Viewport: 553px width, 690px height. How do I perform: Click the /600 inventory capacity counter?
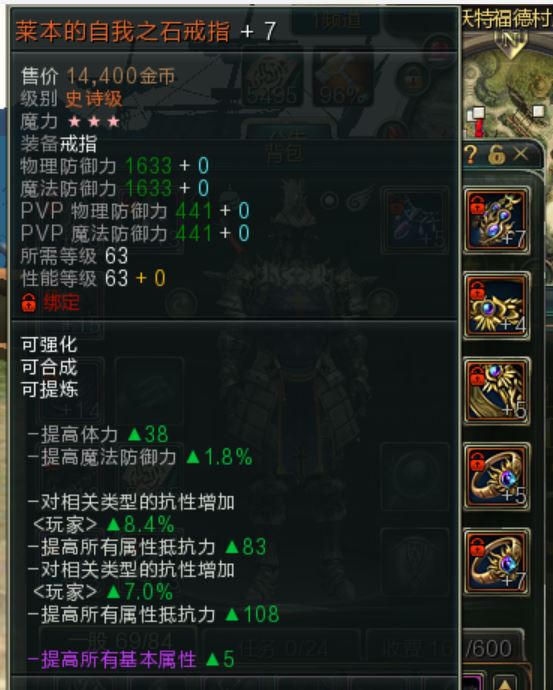488,648
